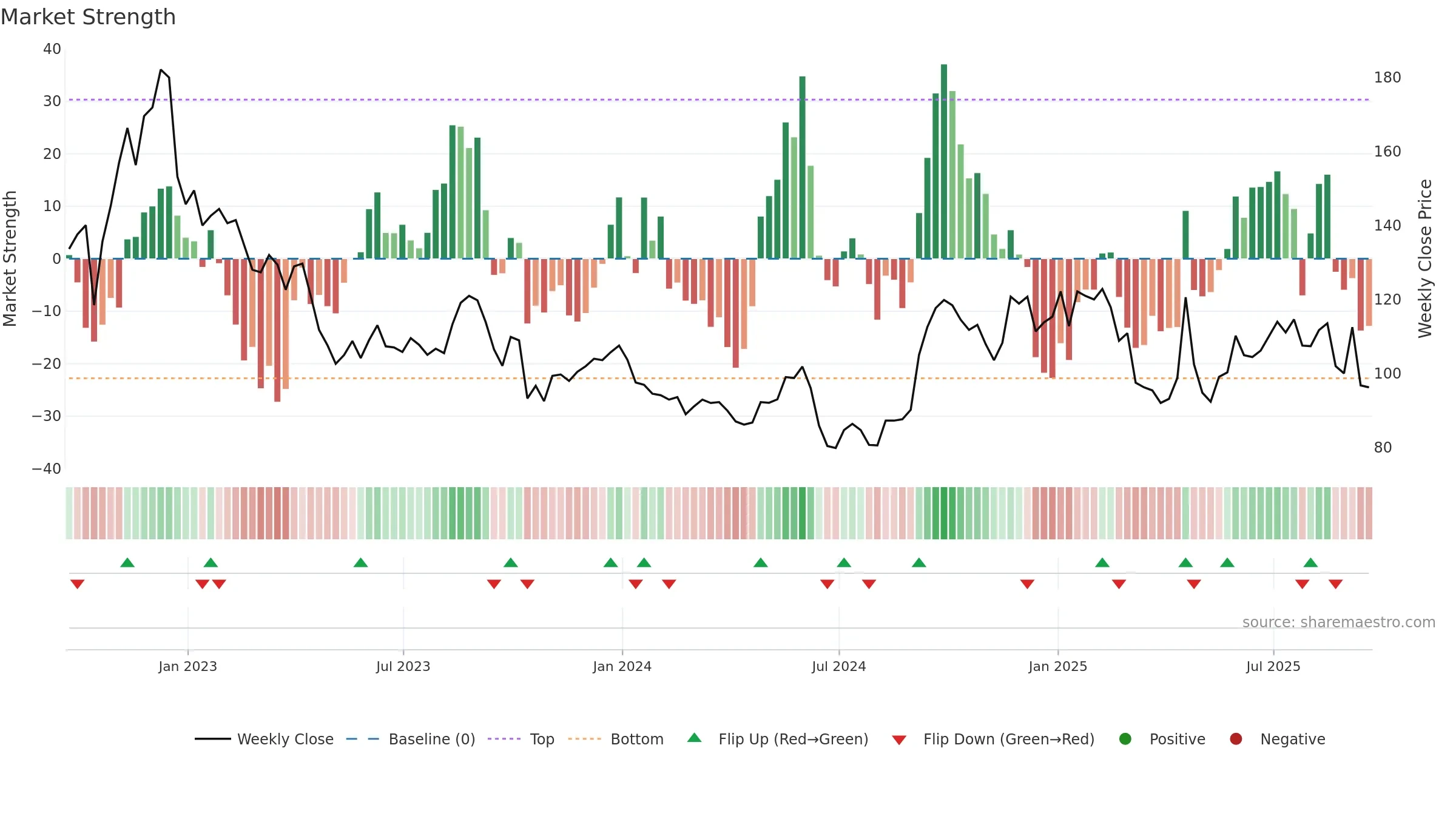1456x819 pixels.
Task: Toggle the Negative legend label
Action: (x=1293, y=739)
